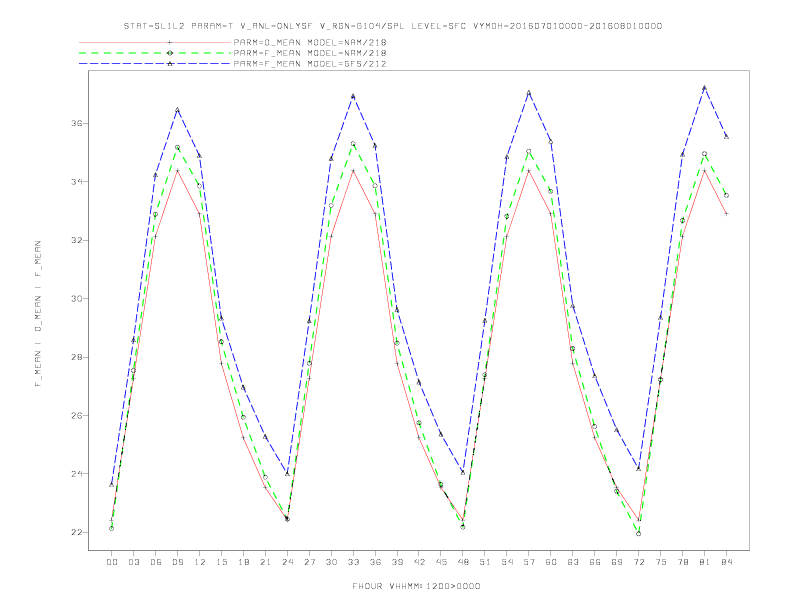Screen dimensions: 792x612
Task: Click y-axis tick value 26
Action: point(77,416)
